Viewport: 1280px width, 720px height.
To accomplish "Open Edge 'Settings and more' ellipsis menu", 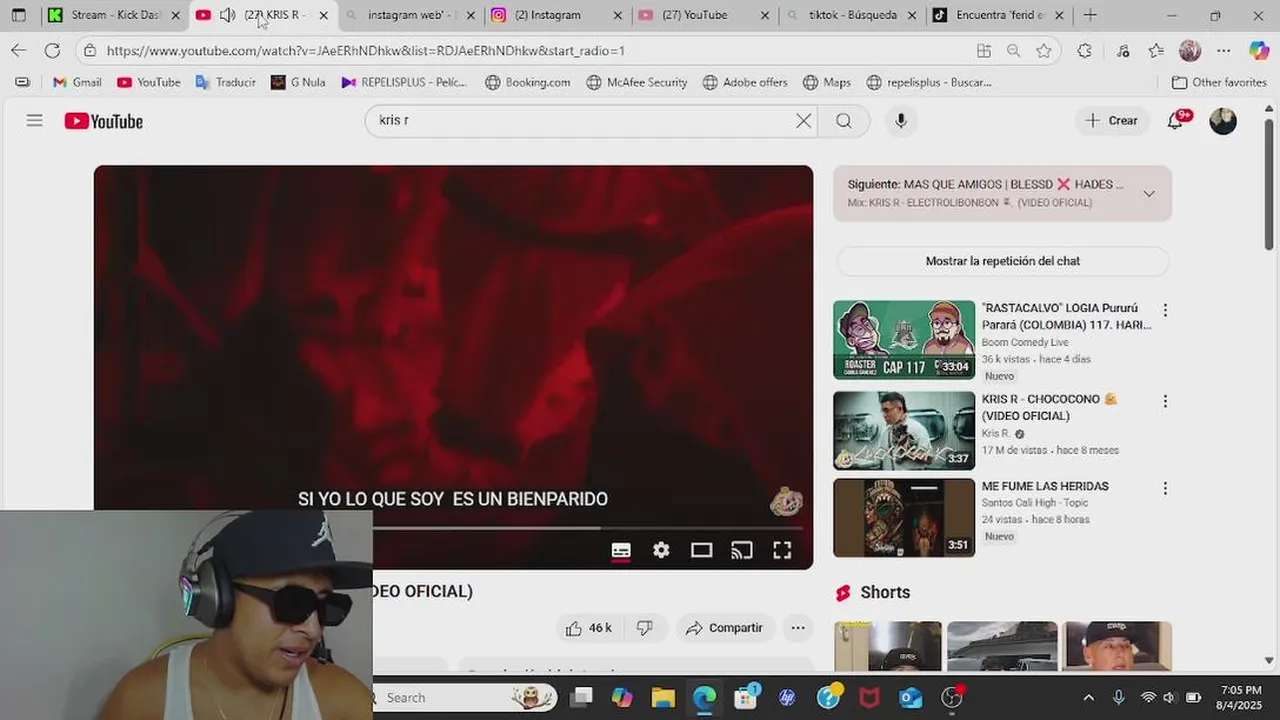I will click(1224, 50).
